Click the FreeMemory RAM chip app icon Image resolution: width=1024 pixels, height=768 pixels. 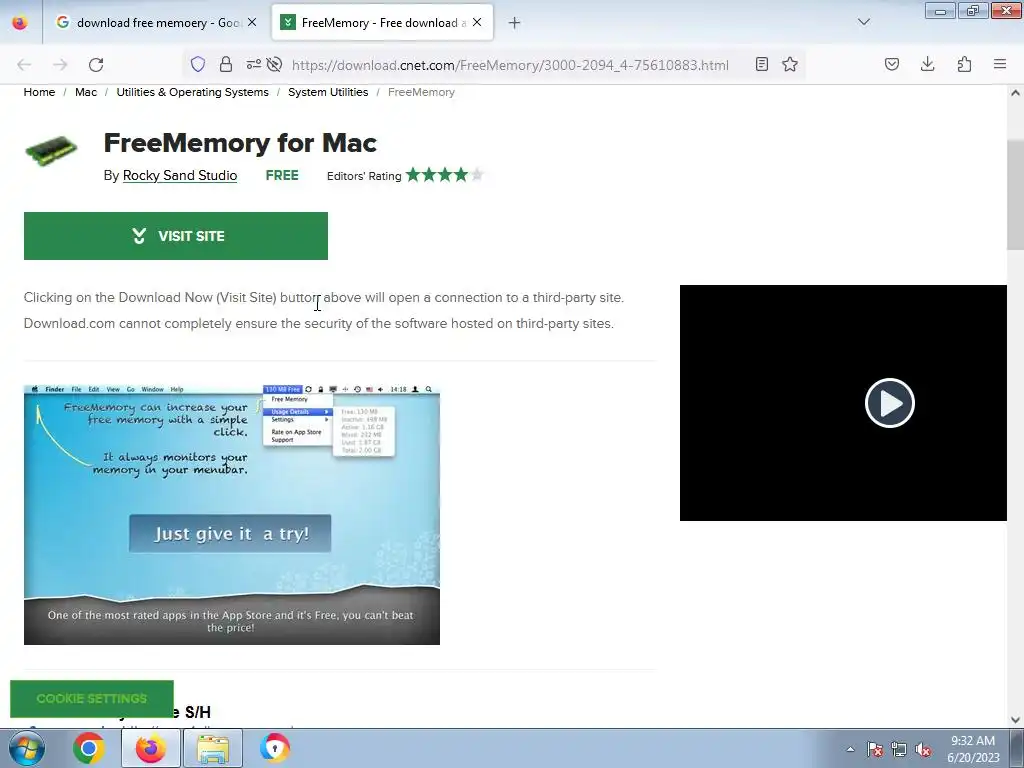(51, 150)
